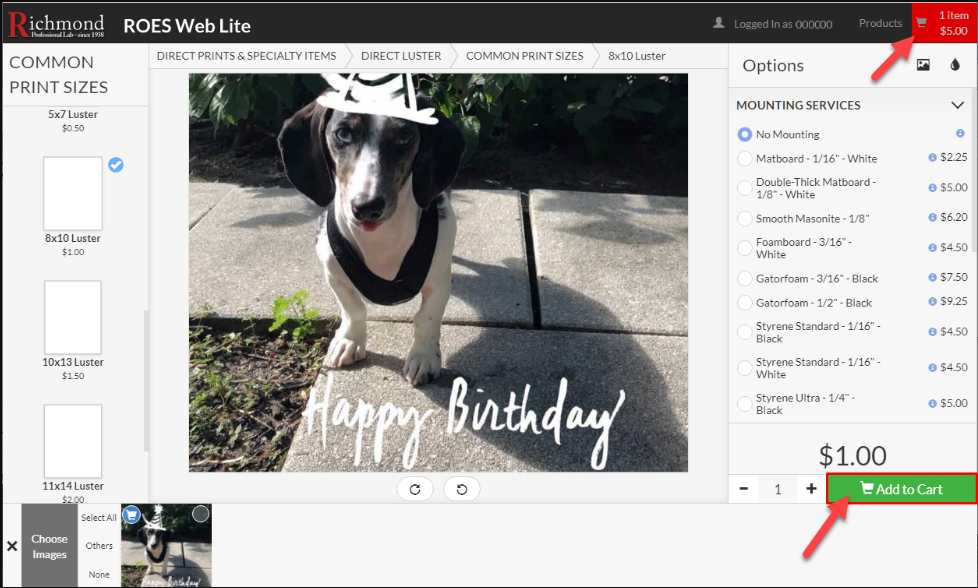Increase quantity with the plus stepper
The height and width of the screenshot is (588, 978).
point(811,488)
